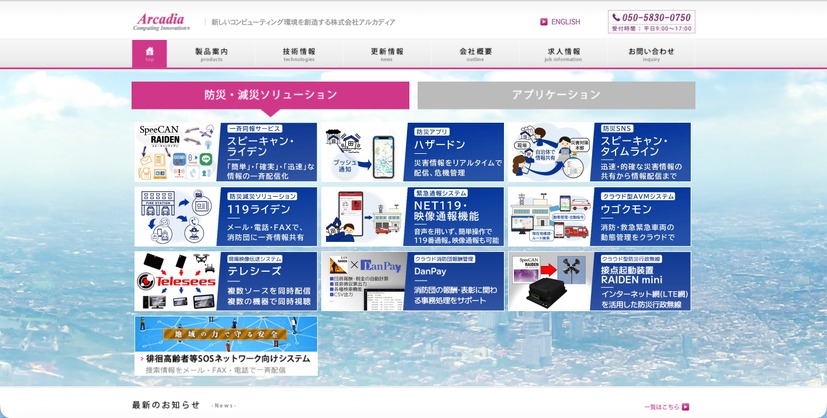Click the 防災SNS label
827x418 pixels.
coord(618,129)
